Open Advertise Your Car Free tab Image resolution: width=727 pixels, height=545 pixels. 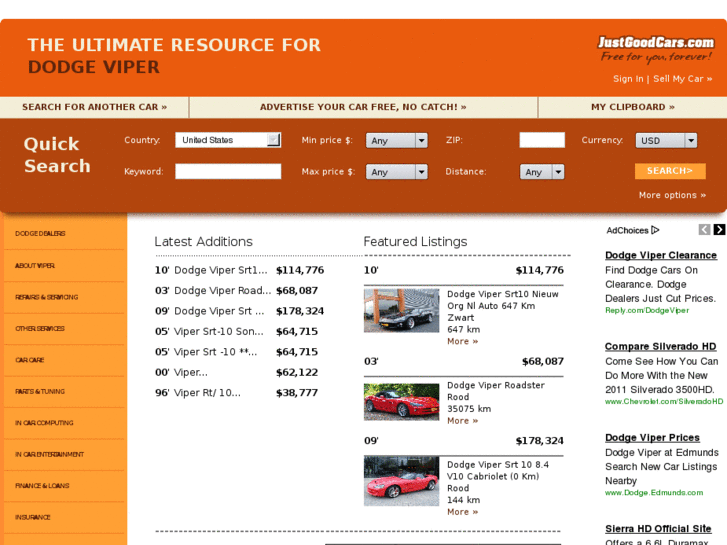pyautogui.click(x=363, y=107)
